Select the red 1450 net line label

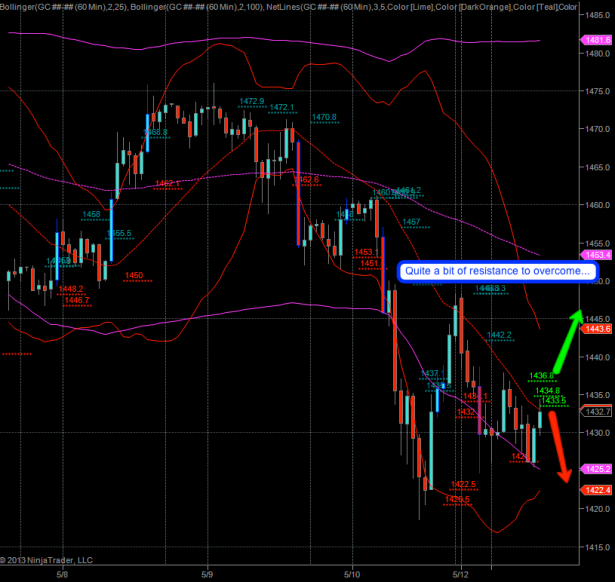134,275
